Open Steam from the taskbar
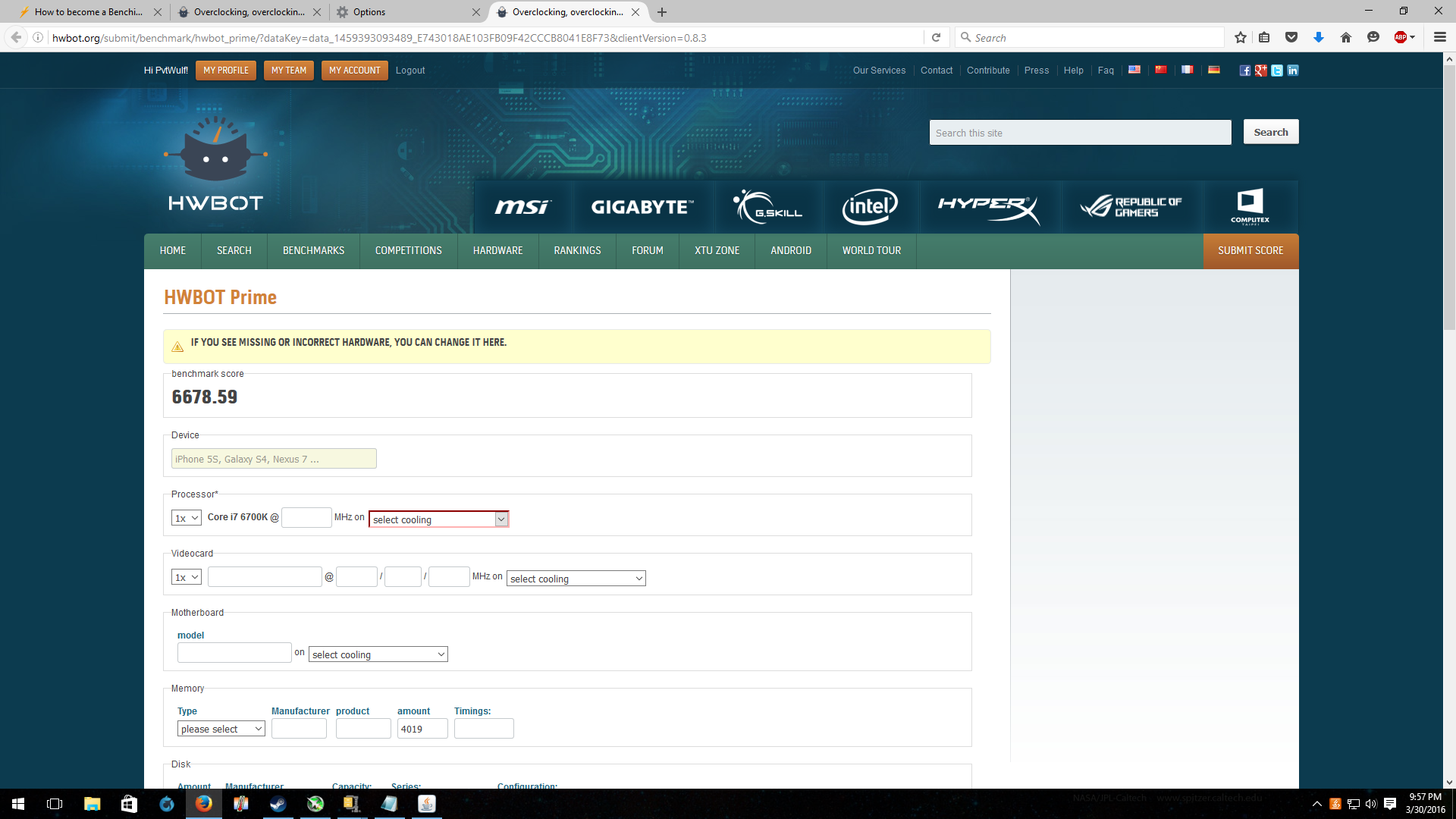This screenshot has width=1456, height=819. coord(278,804)
